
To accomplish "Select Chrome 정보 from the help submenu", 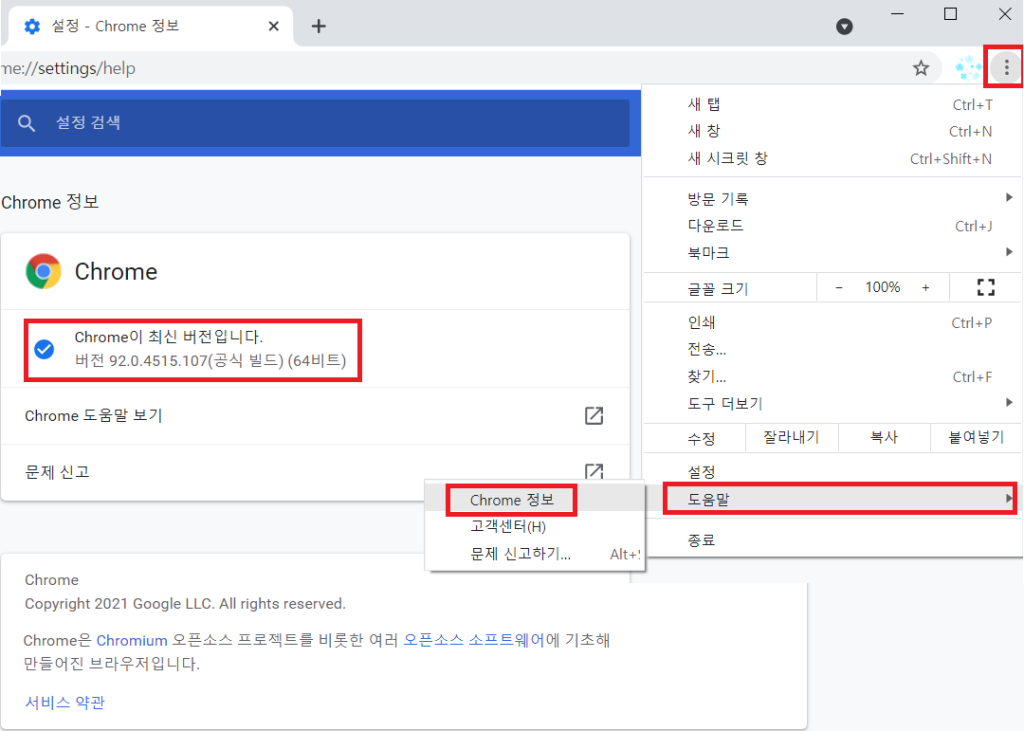I will click(x=510, y=499).
